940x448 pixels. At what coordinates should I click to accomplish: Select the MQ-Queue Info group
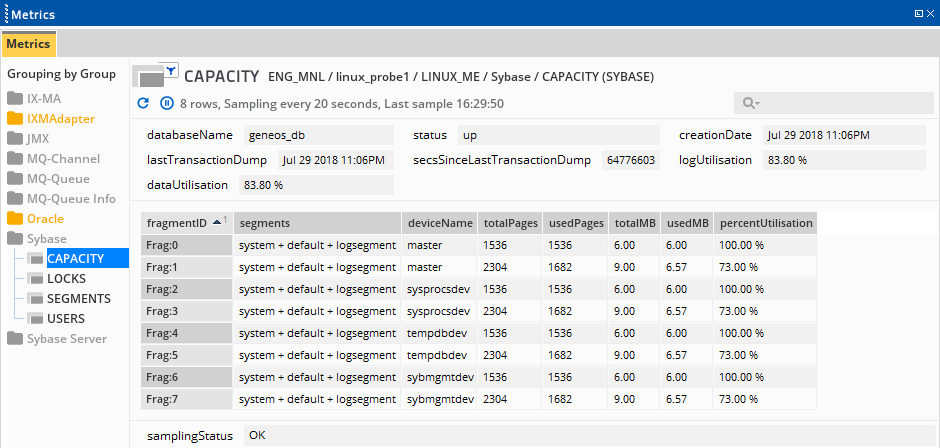(x=71, y=199)
